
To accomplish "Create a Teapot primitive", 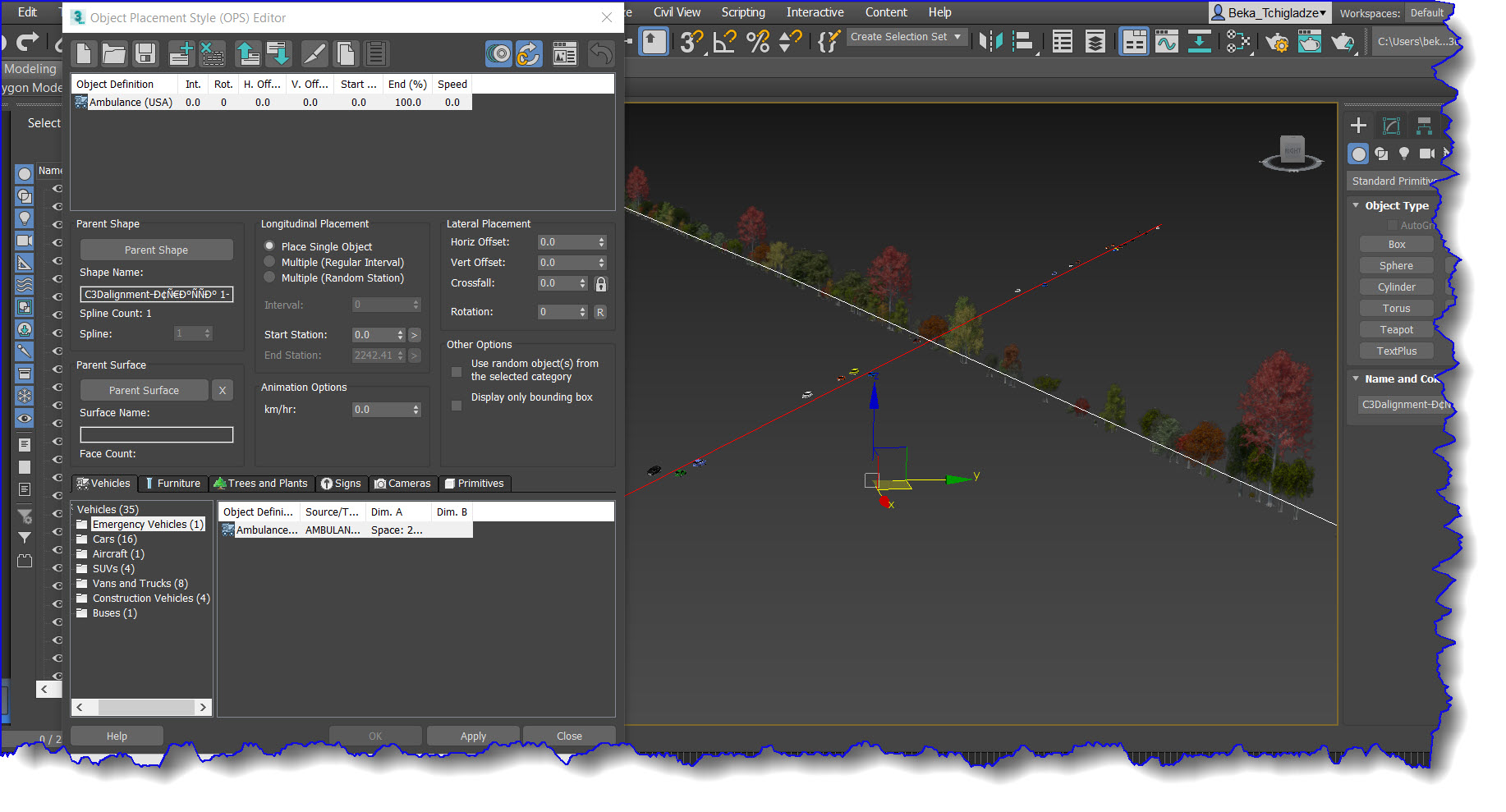I will coord(1395,328).
